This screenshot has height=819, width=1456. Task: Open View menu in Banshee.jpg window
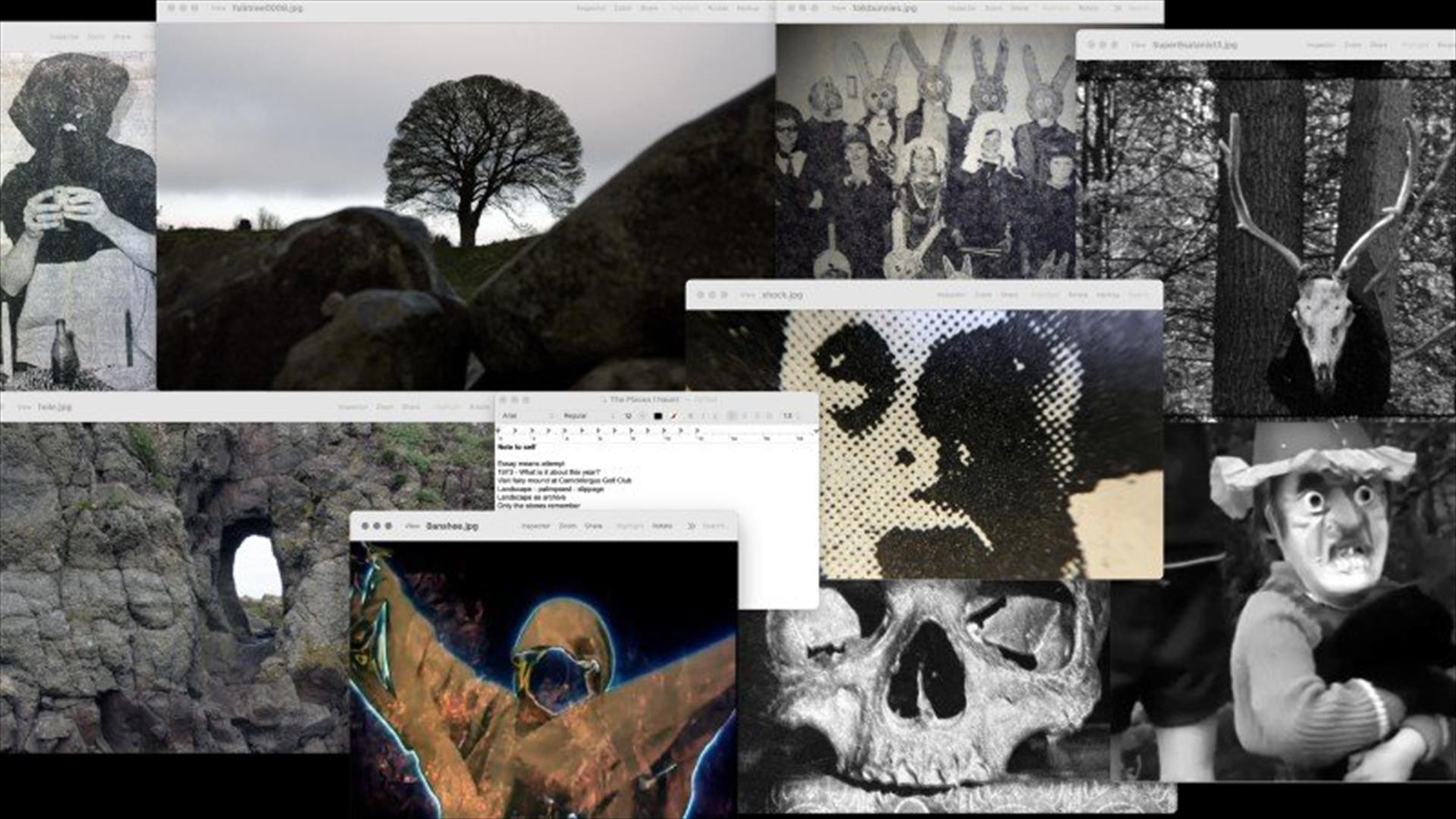point(412,526)
